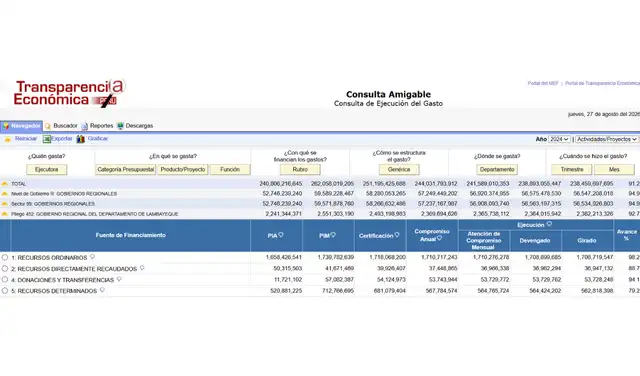This screenshot has width=640, height=376.
Task: Switch to the Navegador tab
Action: pyautogui.click(x=22, y=126)
